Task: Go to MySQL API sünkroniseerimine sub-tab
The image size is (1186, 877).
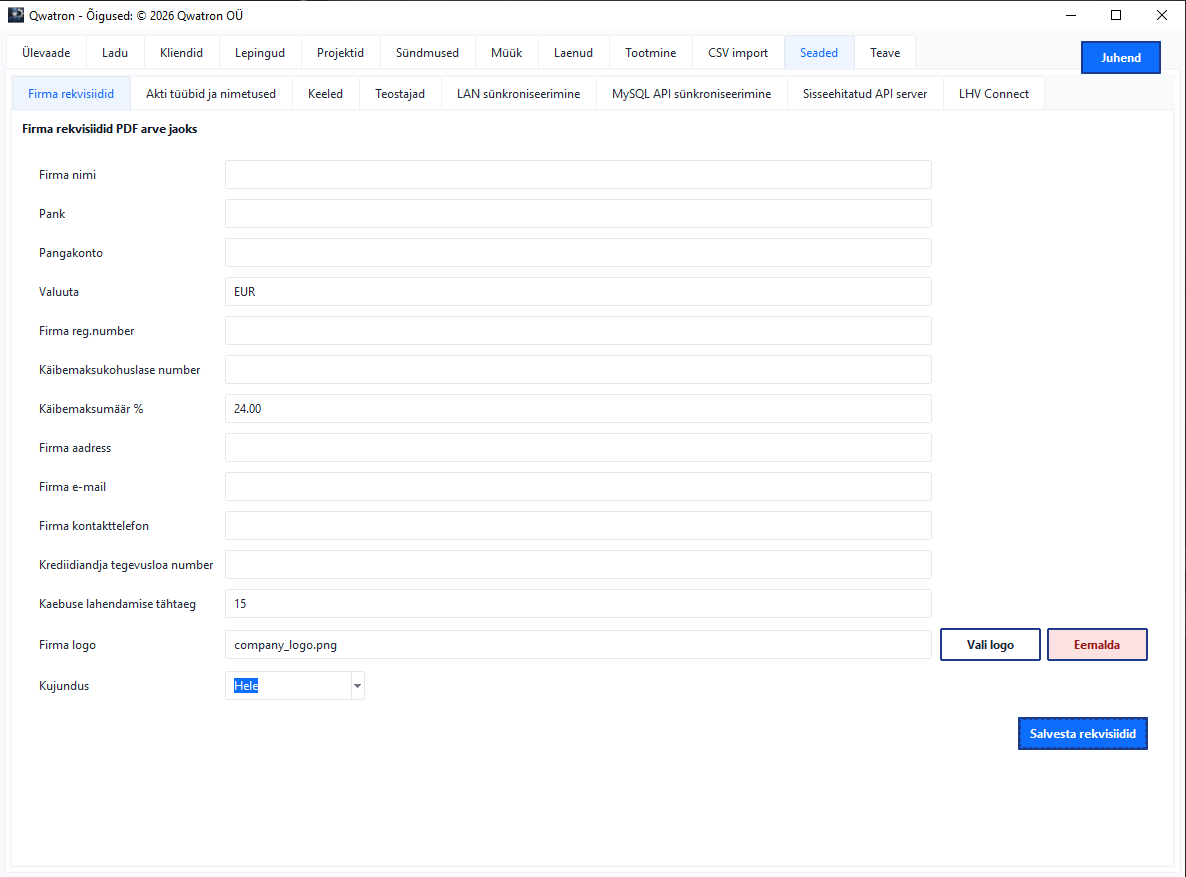Action: 692,94
